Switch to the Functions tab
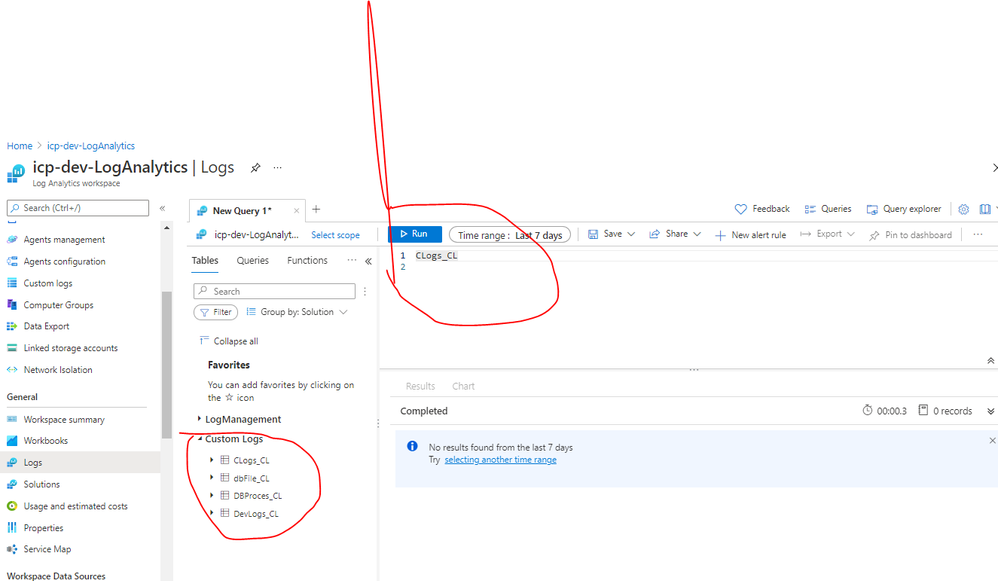Image resolution: width=998 pixels, height=581 pixels. [x=307, y=260]
